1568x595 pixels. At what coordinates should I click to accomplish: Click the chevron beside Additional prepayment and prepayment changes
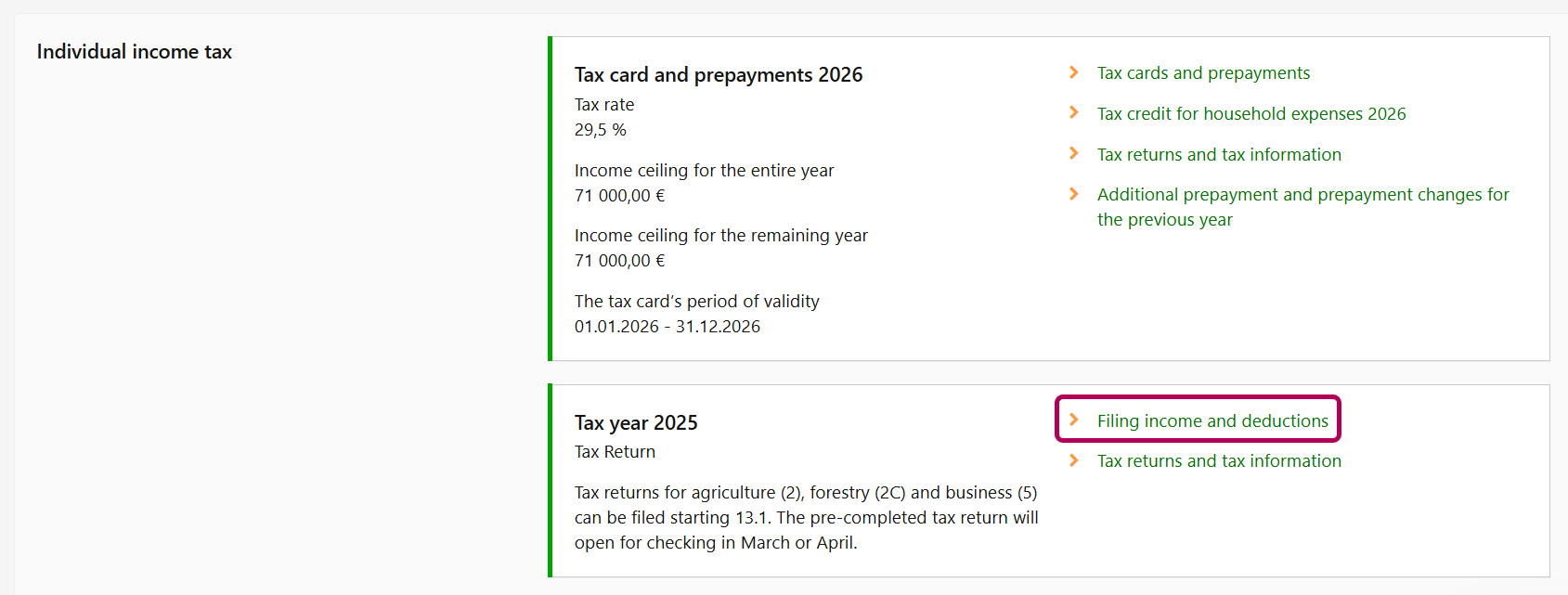[1074, 194]
